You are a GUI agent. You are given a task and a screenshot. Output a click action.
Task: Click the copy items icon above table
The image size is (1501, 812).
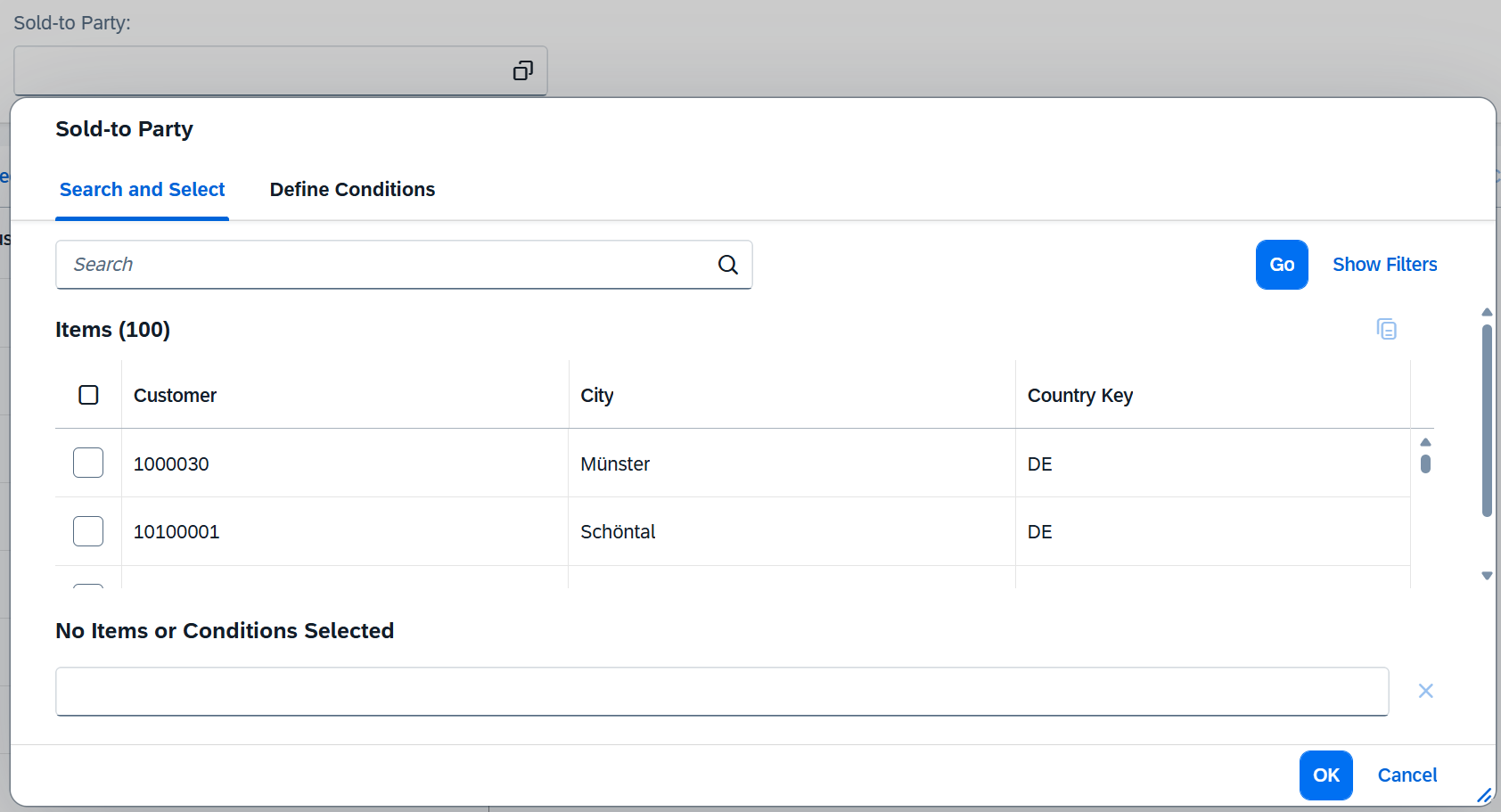click(x=1386, y=329)
